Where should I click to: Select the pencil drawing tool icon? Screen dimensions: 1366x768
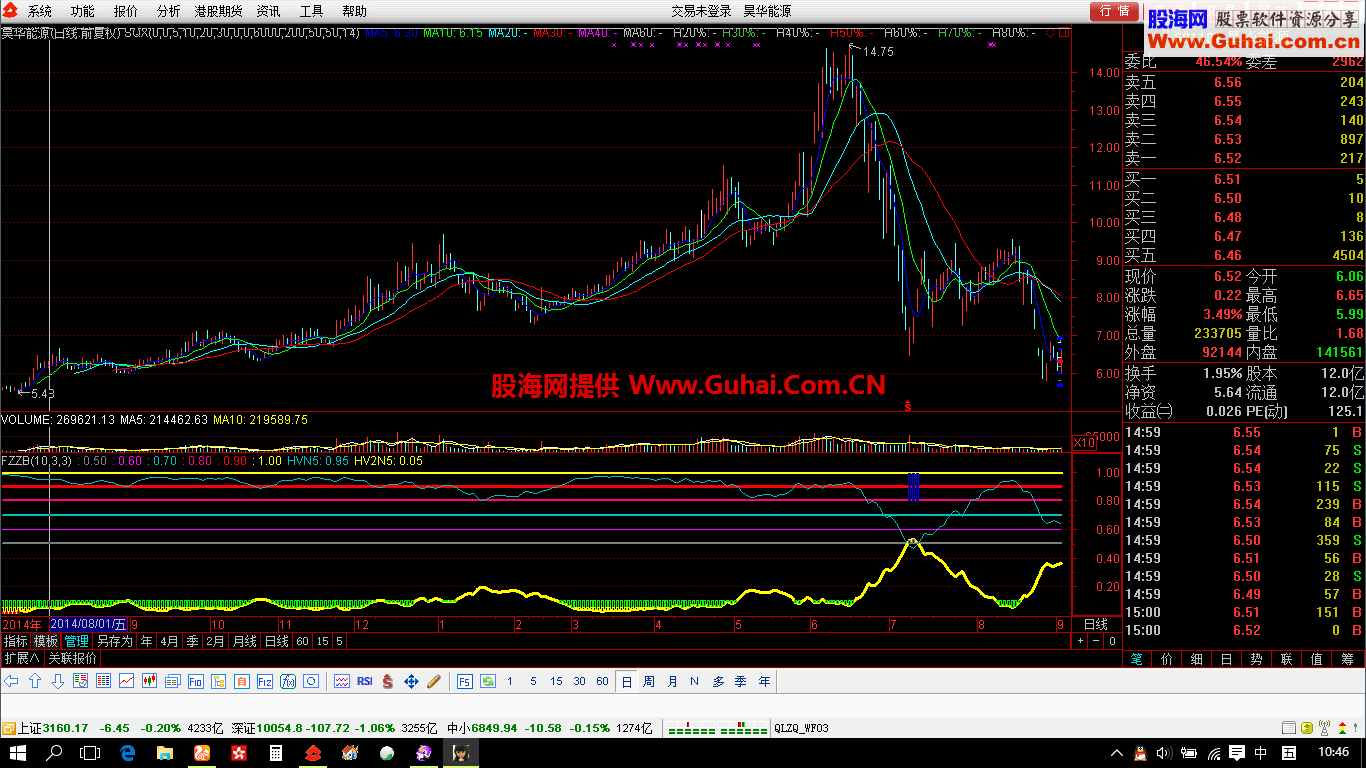[434, 681]
